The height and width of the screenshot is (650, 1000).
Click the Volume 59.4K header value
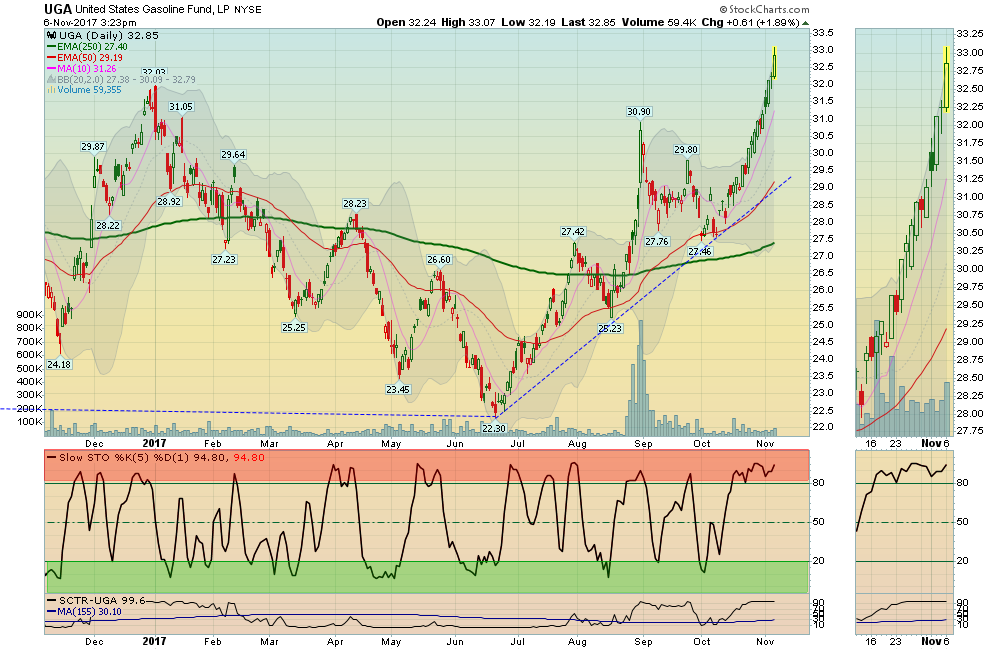659,22
